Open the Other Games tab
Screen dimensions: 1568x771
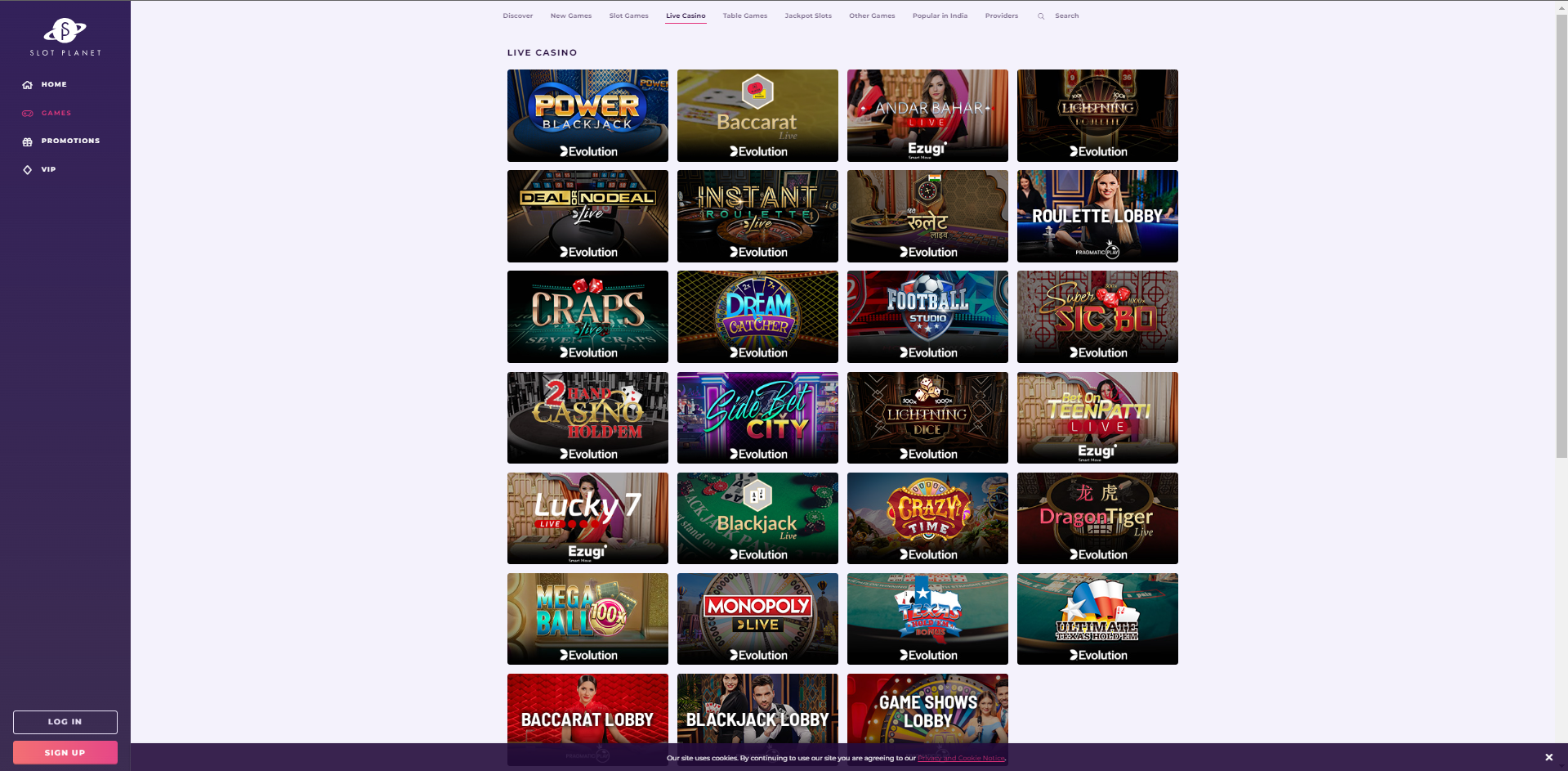(x=872, y=16)
